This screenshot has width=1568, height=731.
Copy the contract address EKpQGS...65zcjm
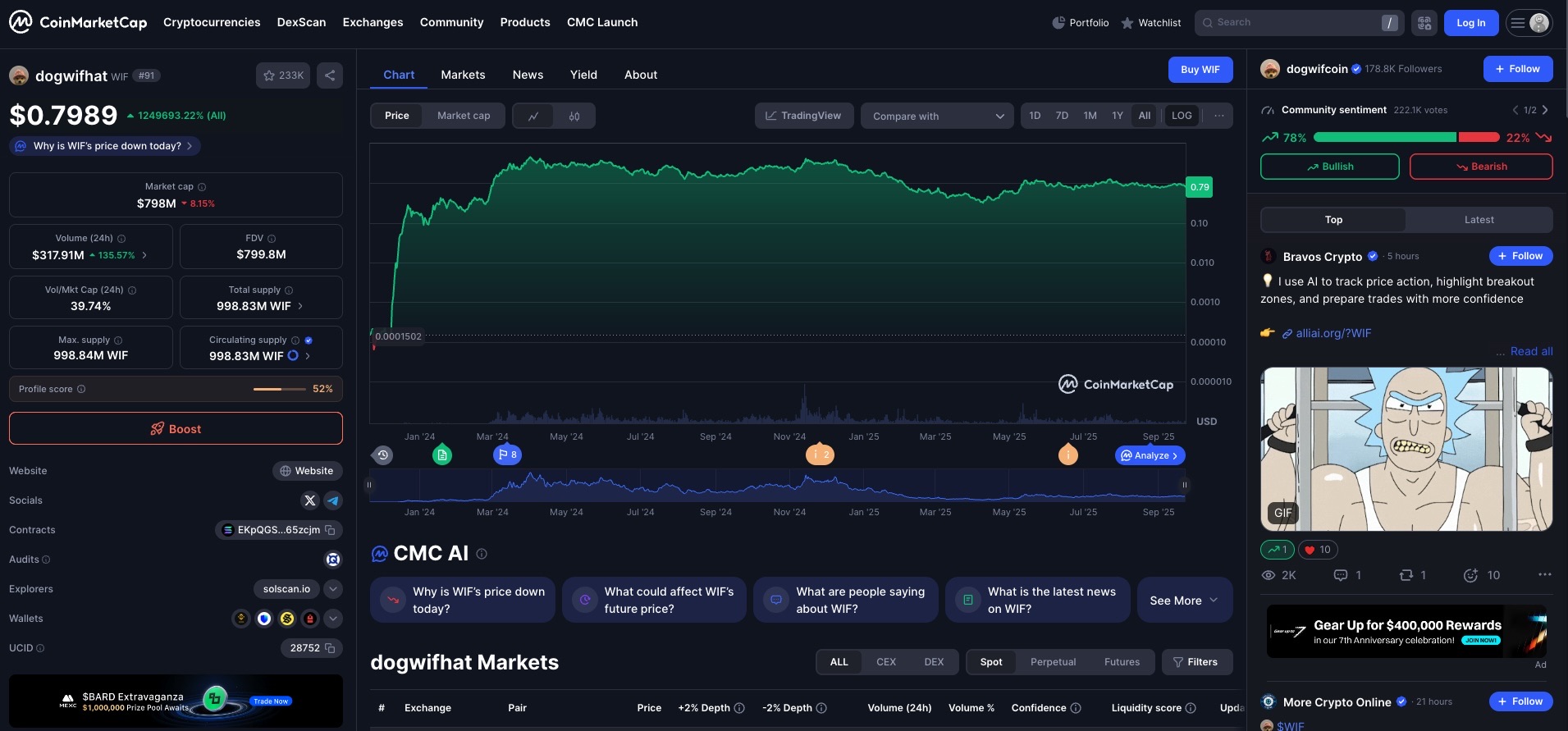tap(330, 530)
